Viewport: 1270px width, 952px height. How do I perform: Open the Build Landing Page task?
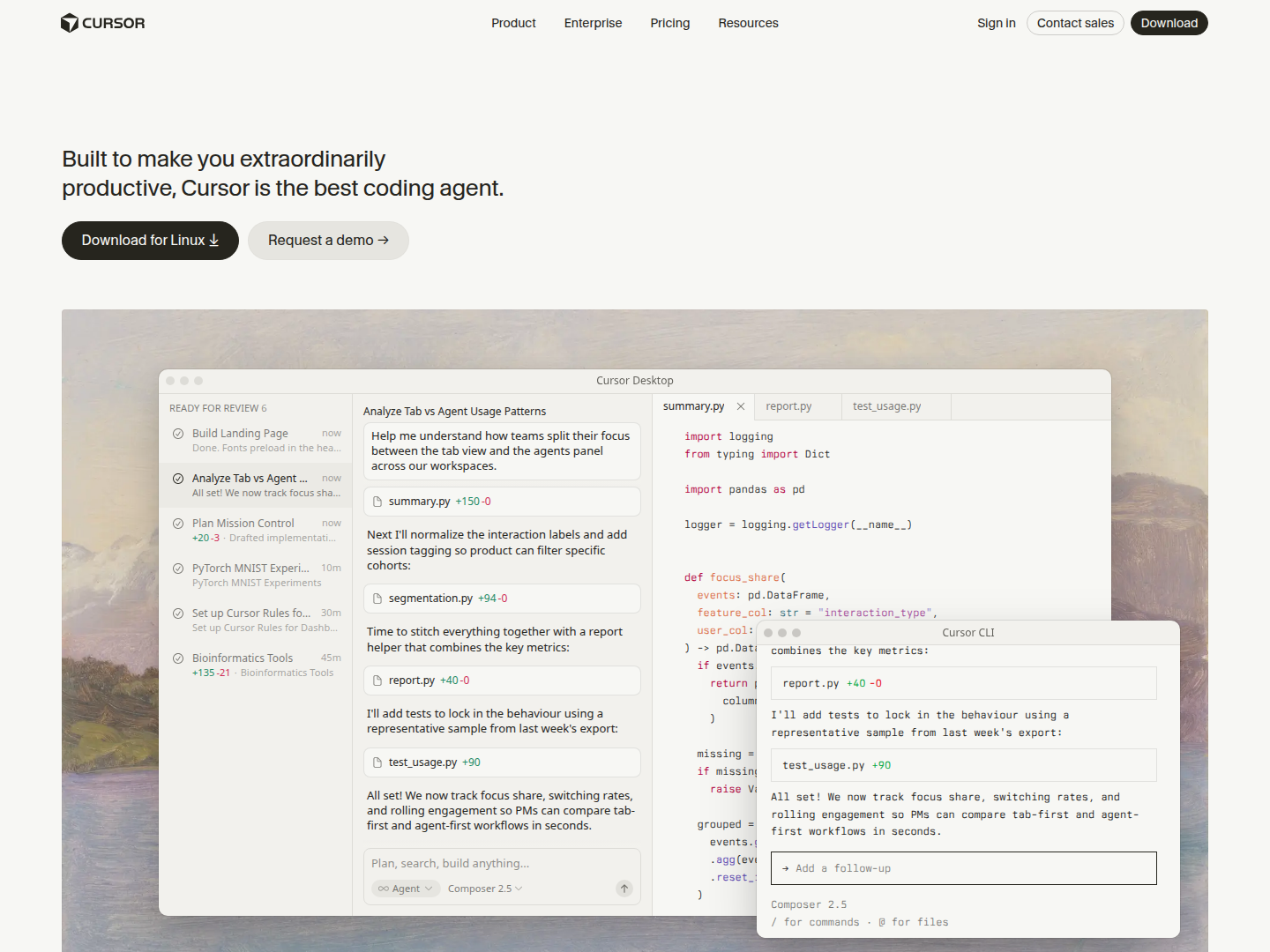pyautogui.click(x=256, y=441)
